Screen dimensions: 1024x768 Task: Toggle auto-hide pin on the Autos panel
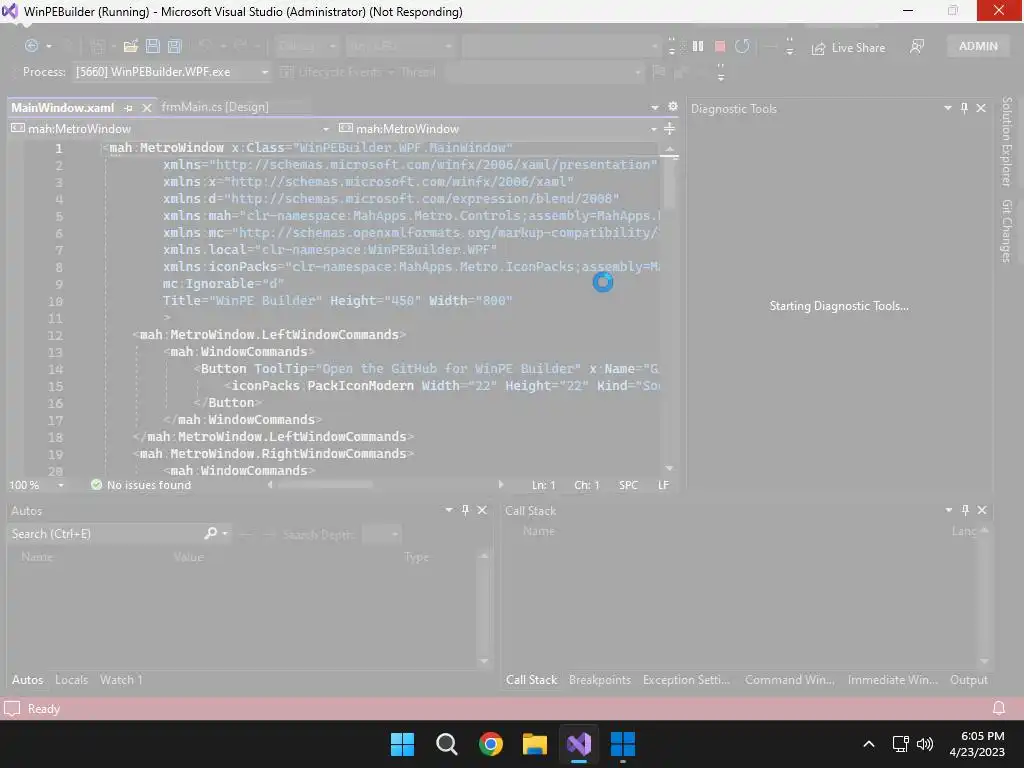[x=466, y=510]
